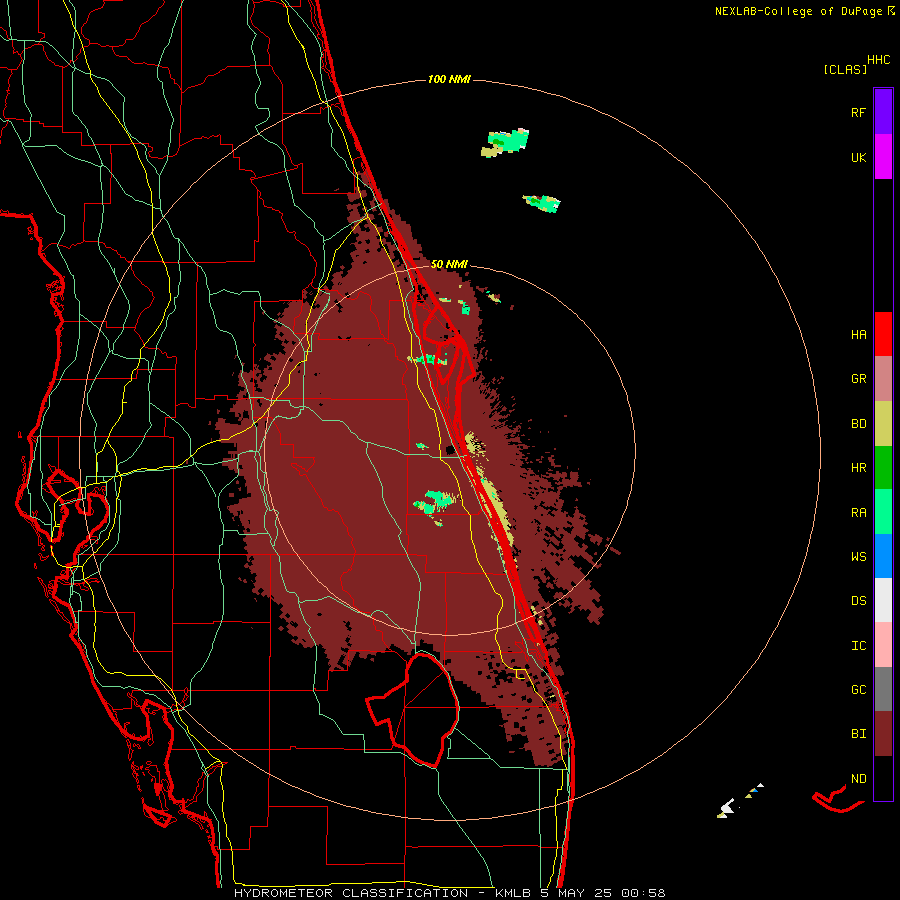The height and width of the screenshot is (900, 900).
Task: Click the Hydrometeor Classification KMLB title text
Action: click(x=449, y=893)
